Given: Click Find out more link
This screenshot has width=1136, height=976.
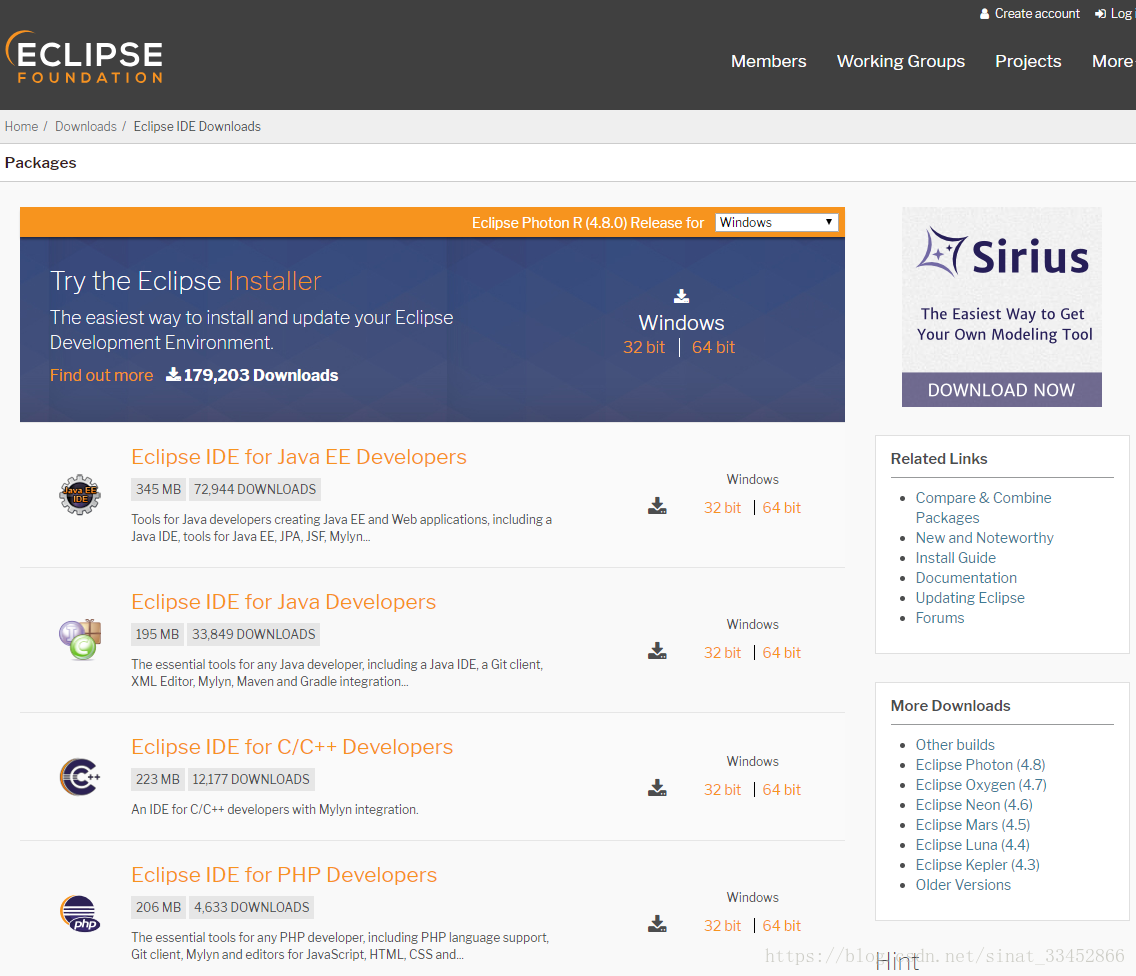Looking at the screenshot, I should (x=101, y=375).
